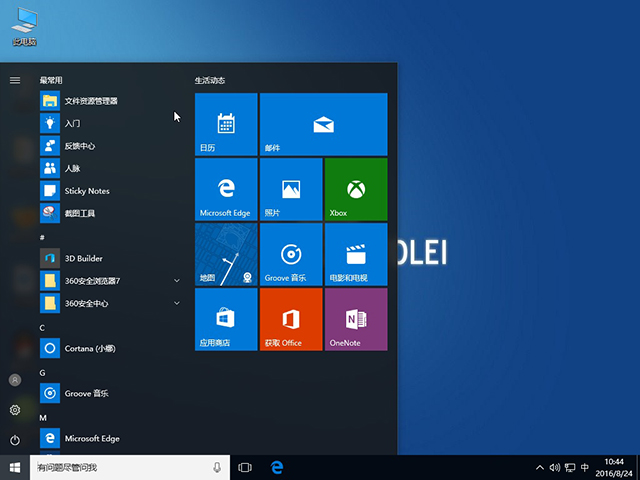This screenshot has height=480, width=640.
Task: Click the Task View taskbar button
Action: 245,467
